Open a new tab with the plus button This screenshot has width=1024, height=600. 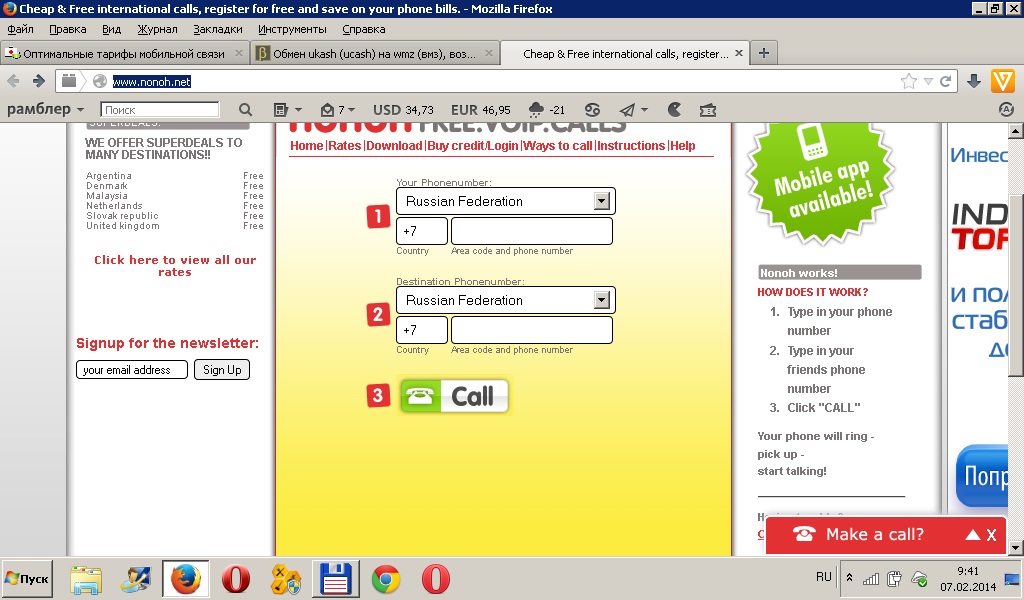[763, 54]
